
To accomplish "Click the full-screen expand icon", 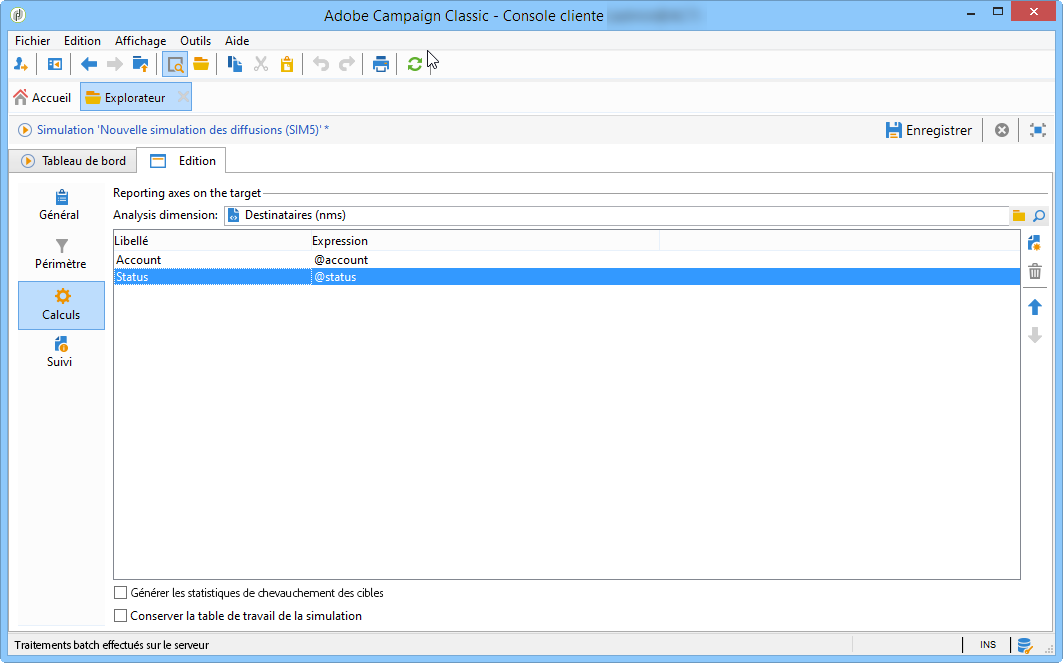I will (x=1037, y=130).
